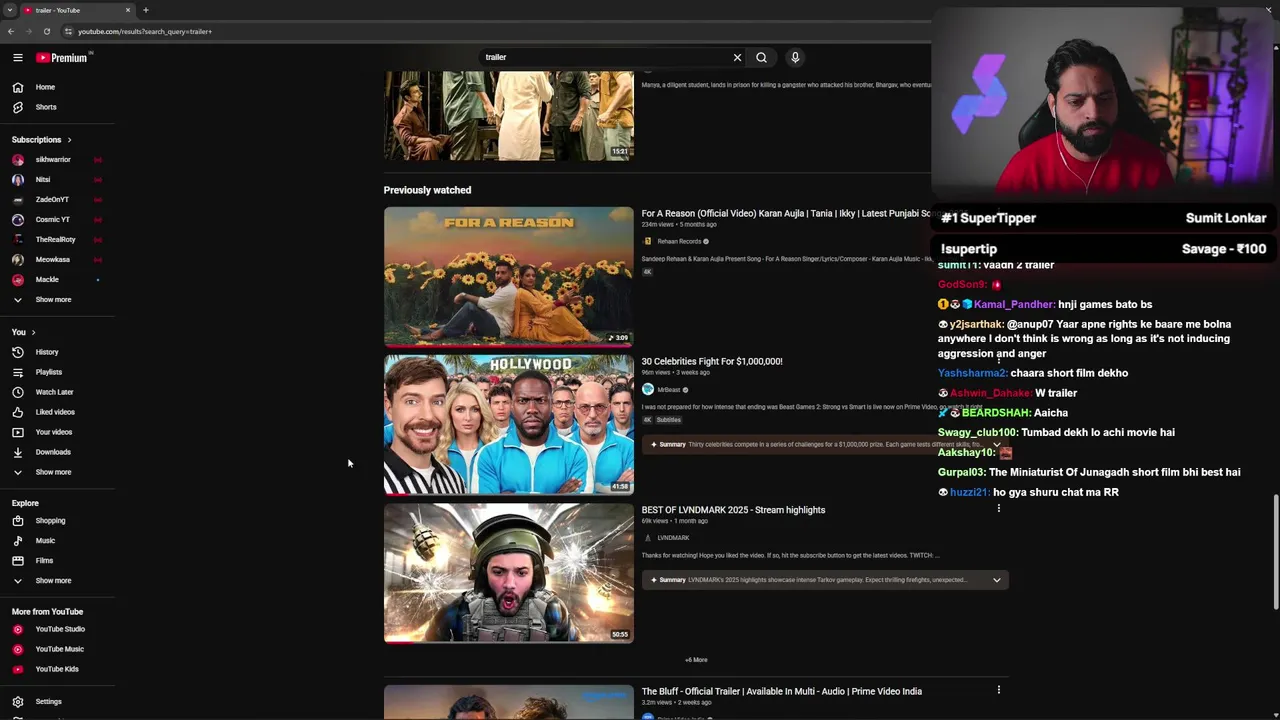Reload the page with browser refresh

(x=46, y=31)
